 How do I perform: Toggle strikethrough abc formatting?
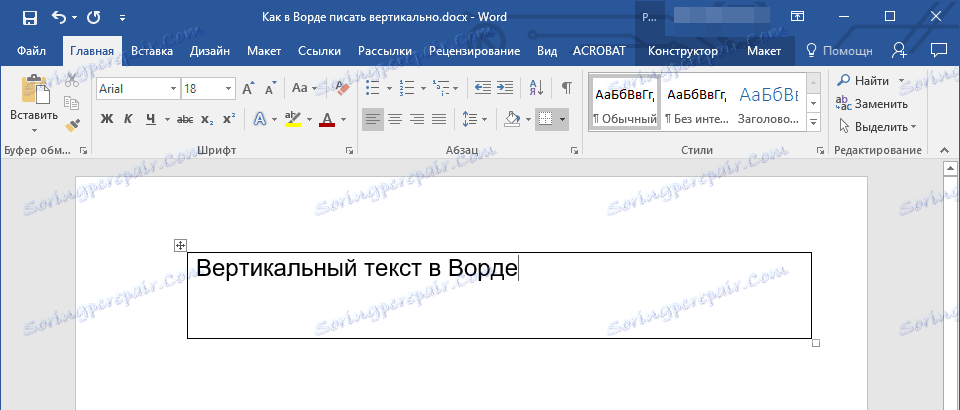(185, 119)
